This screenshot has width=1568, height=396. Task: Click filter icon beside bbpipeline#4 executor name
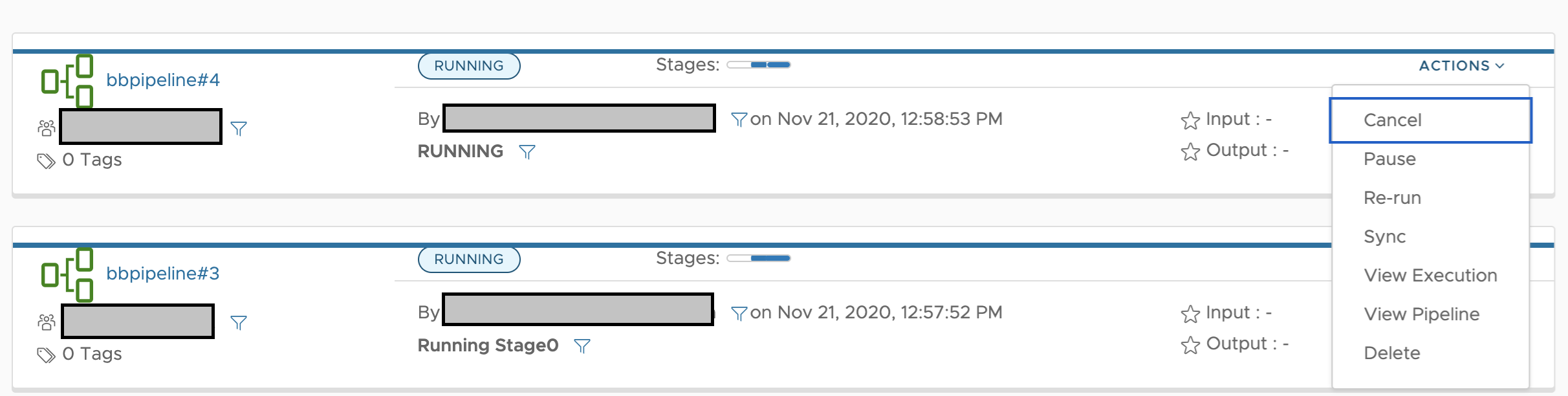(x=739, y=120)
